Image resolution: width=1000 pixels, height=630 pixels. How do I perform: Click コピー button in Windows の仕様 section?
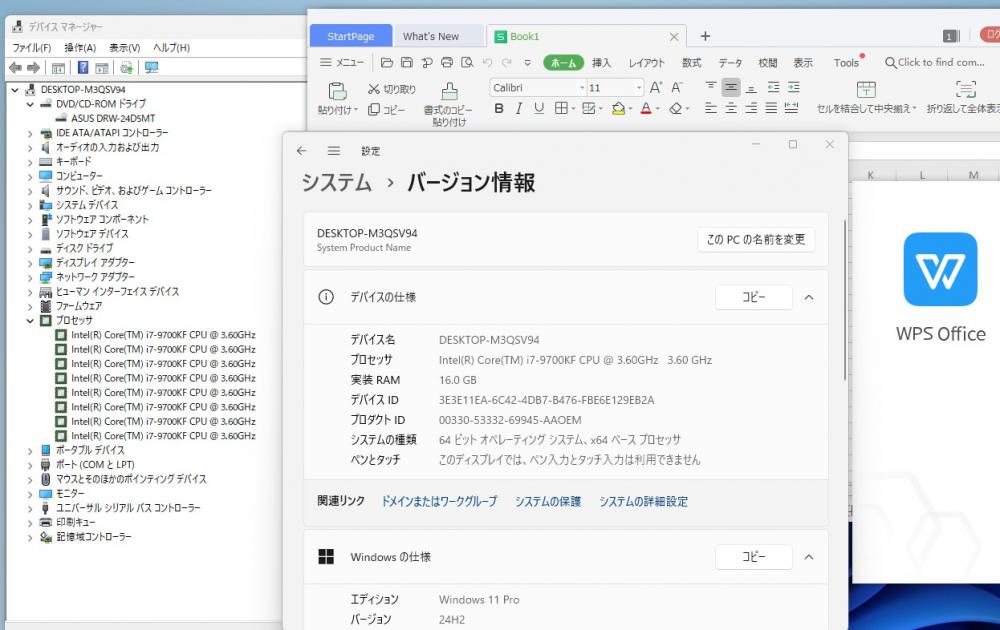pos(753,557)
